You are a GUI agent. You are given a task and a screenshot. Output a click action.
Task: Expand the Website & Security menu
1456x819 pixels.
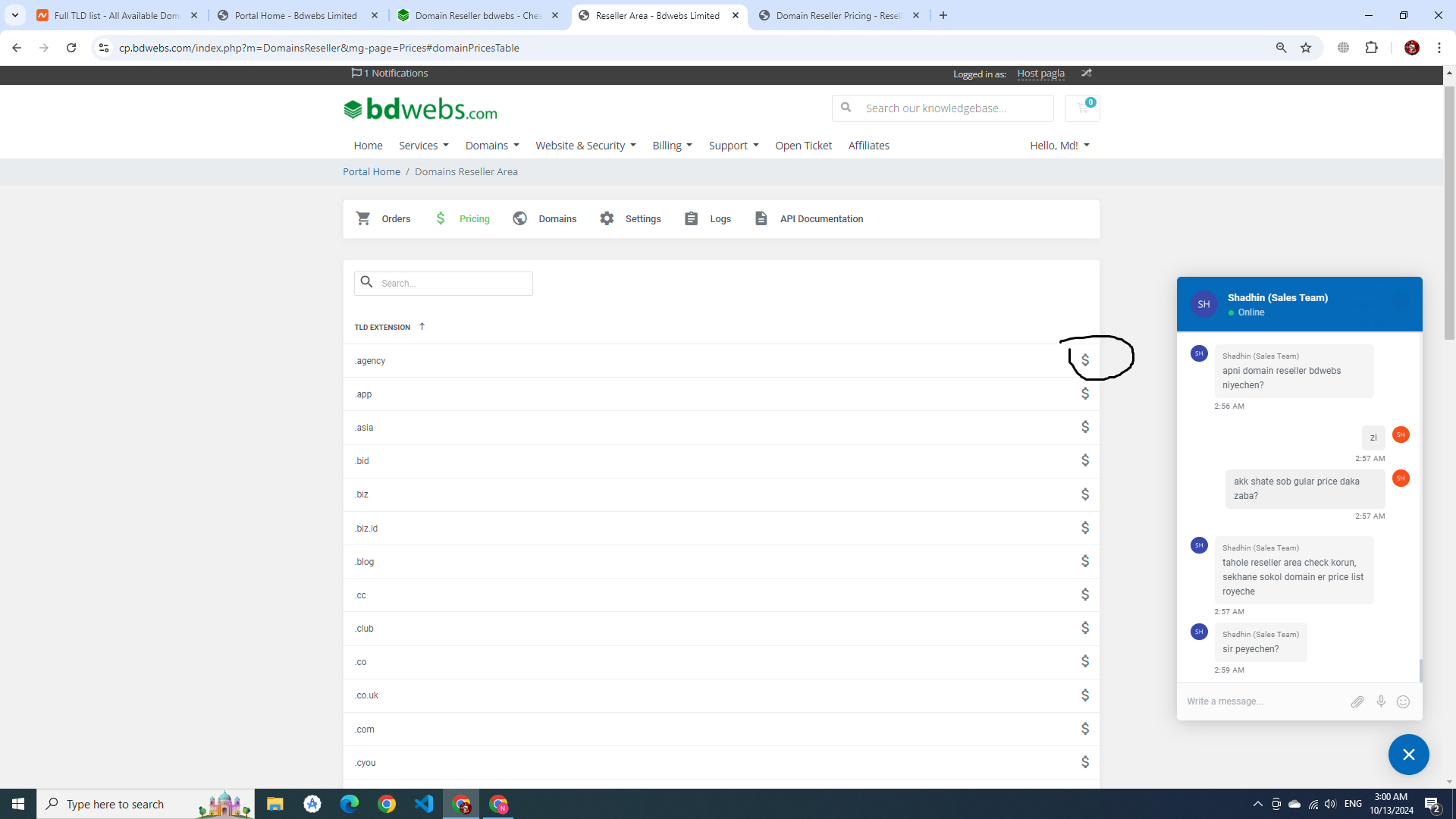point(585,146)
